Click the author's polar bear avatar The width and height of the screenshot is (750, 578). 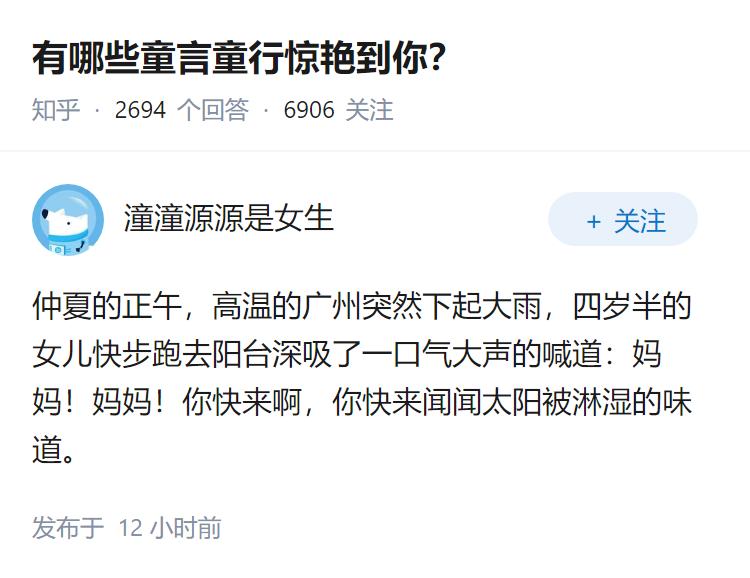click(68, 220)
